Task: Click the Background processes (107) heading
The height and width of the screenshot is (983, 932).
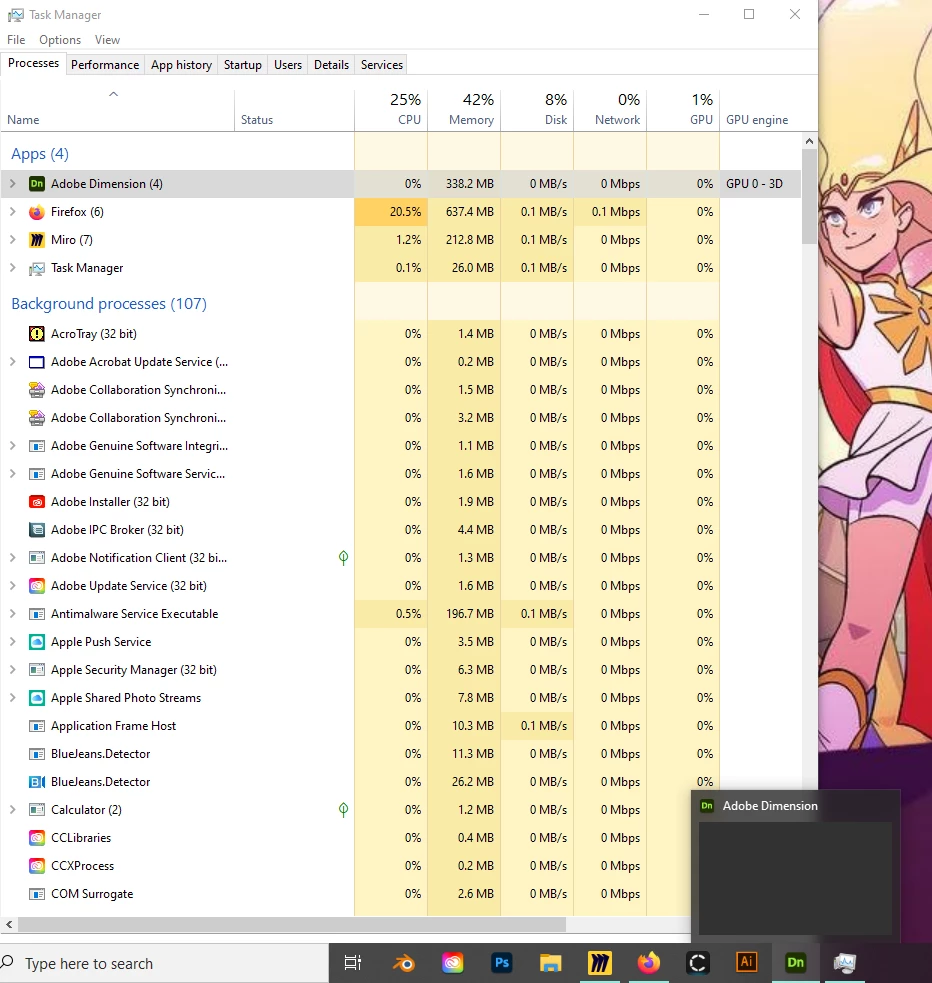Action: [x=109, y=303]
